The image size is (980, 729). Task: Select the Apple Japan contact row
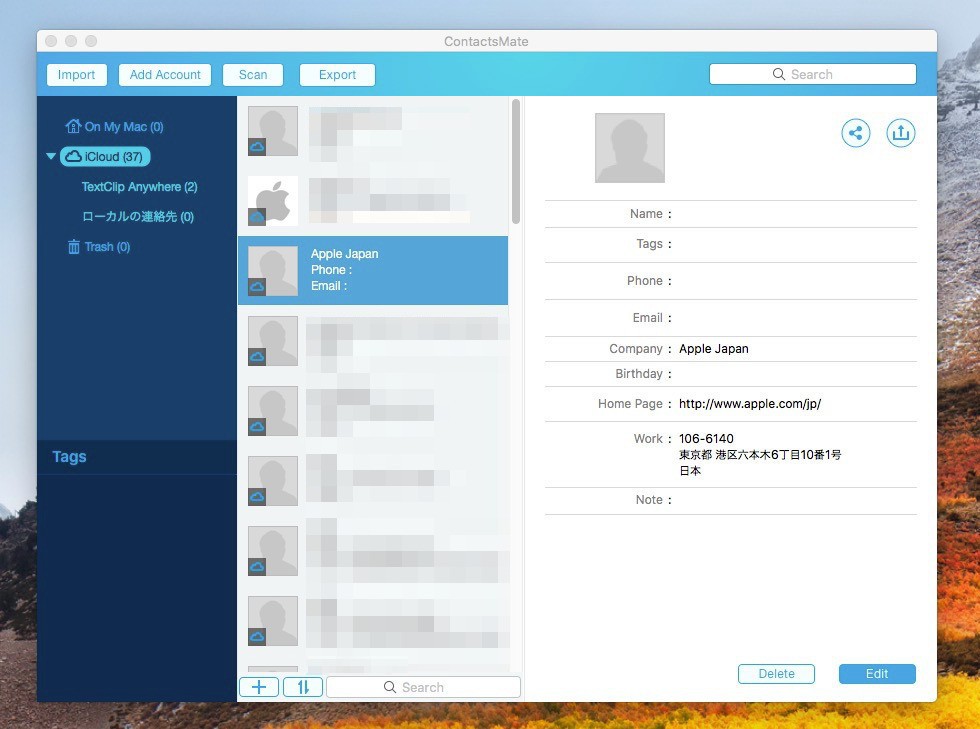tap(372, 270)
